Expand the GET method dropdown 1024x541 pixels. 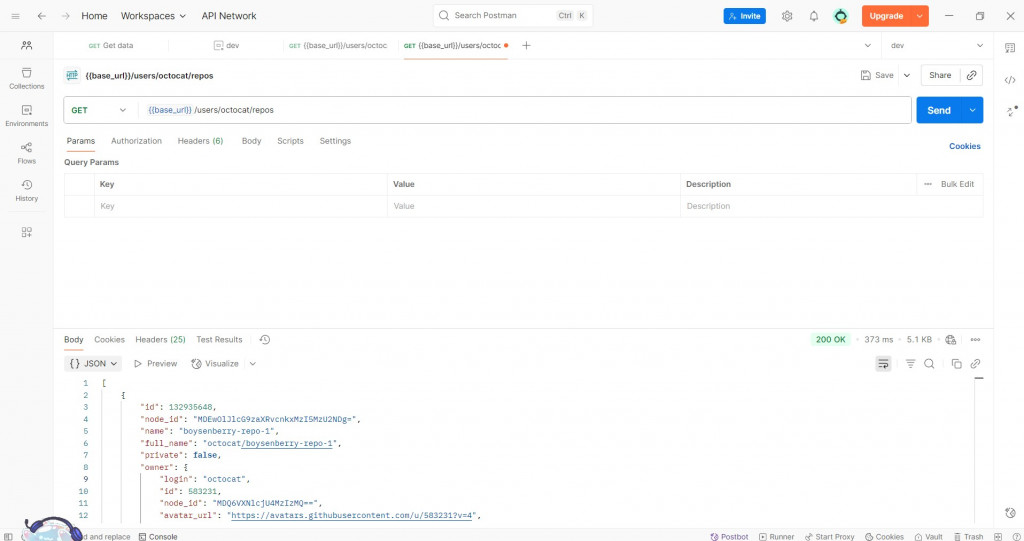99,110
